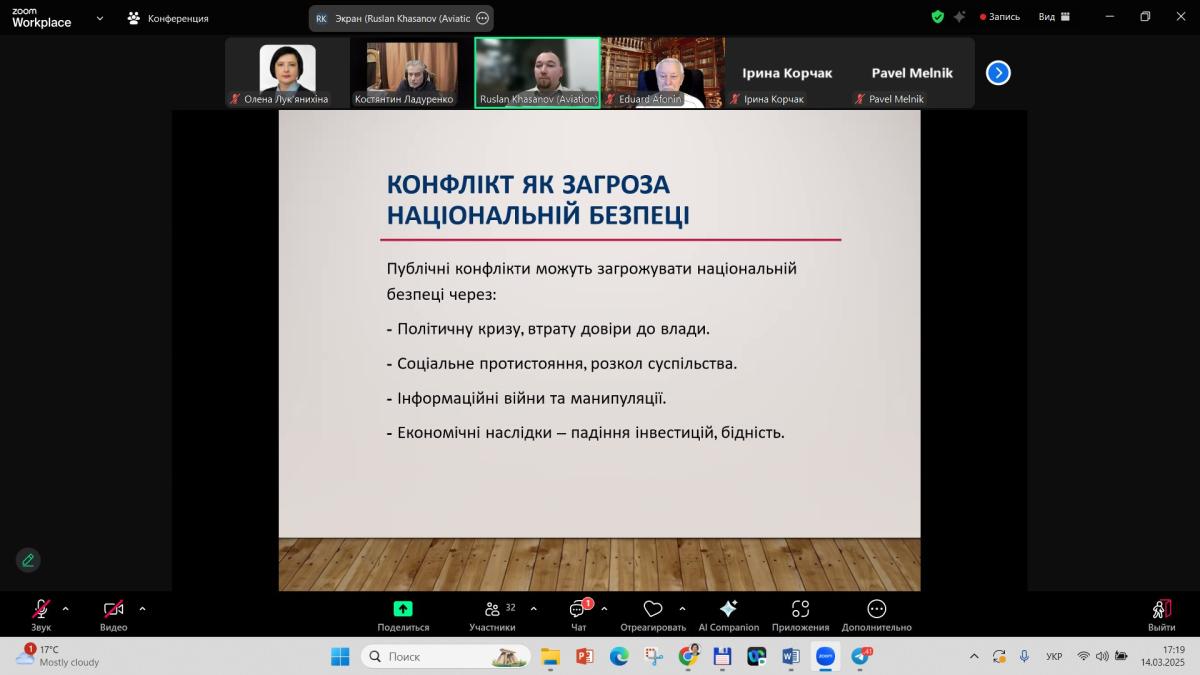Open the Participants panel
Image resolution: width=1200 pixels, height=675 pixels.
[492, 609]
